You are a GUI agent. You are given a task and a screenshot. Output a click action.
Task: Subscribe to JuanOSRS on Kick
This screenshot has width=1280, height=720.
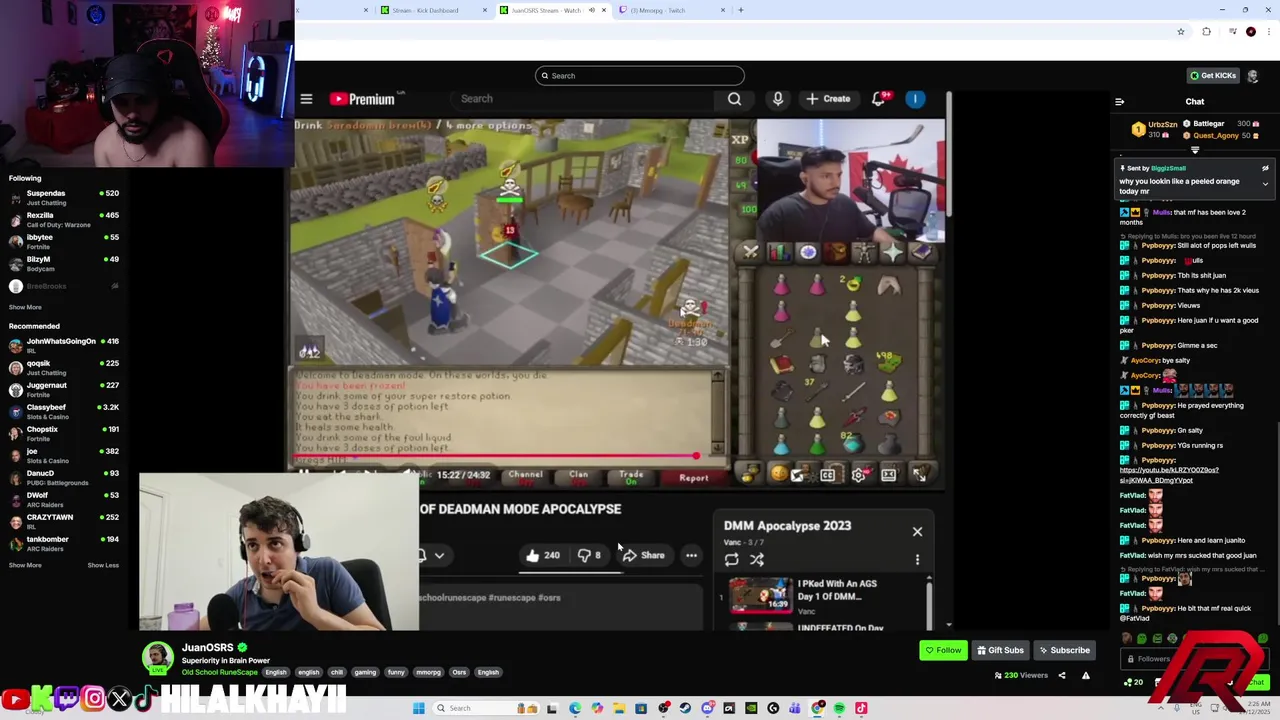[1064, 650]
